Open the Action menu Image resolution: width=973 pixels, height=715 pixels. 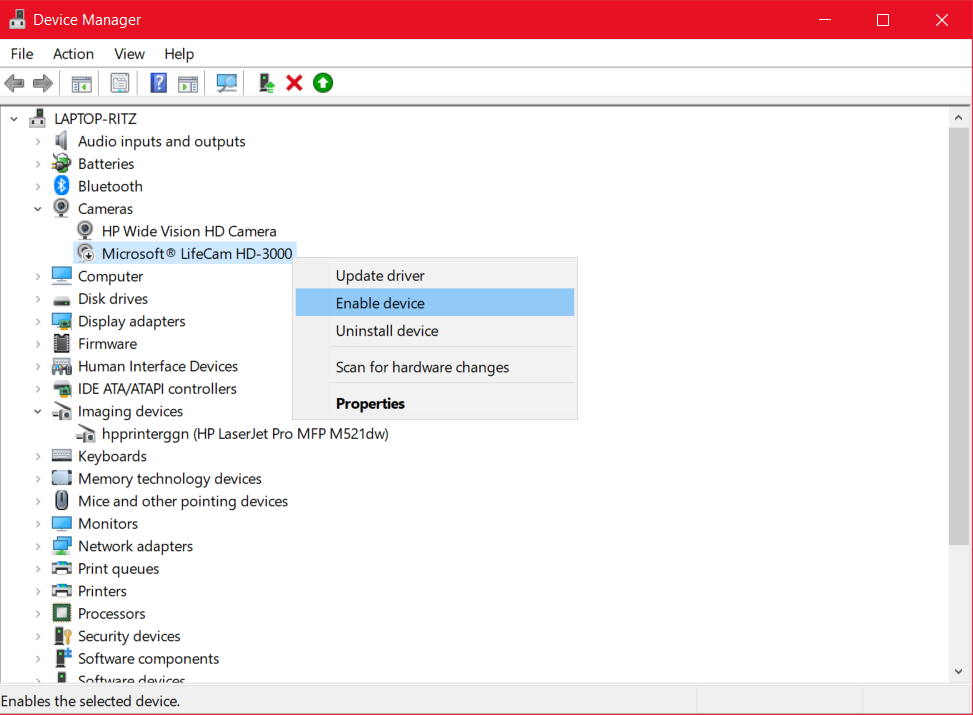(73, 54)
